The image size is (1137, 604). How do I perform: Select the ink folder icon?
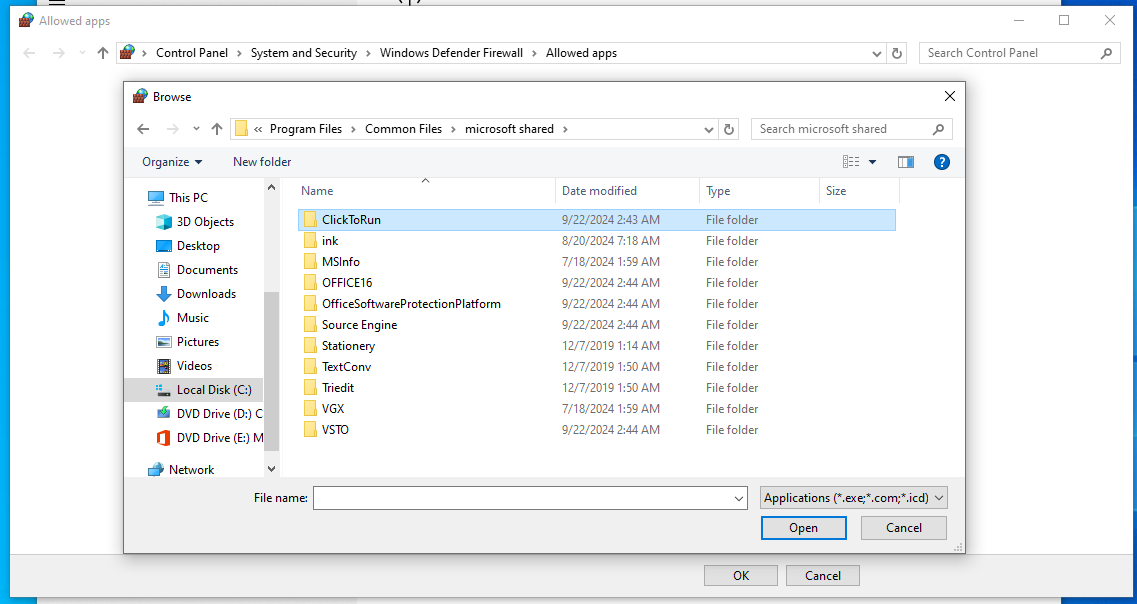pyautogui.click(x=310, y=241)
